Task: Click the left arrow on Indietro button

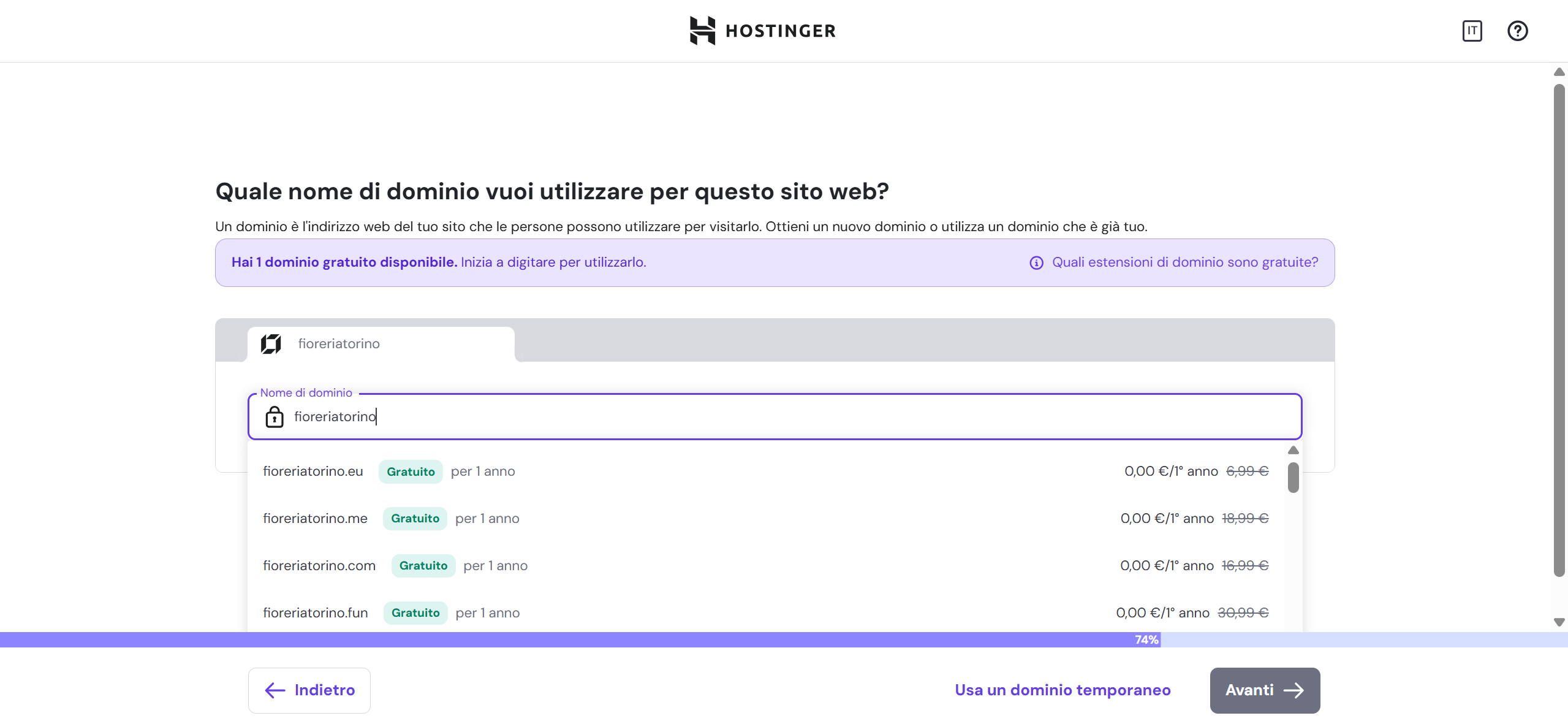Action: [275, 690]
